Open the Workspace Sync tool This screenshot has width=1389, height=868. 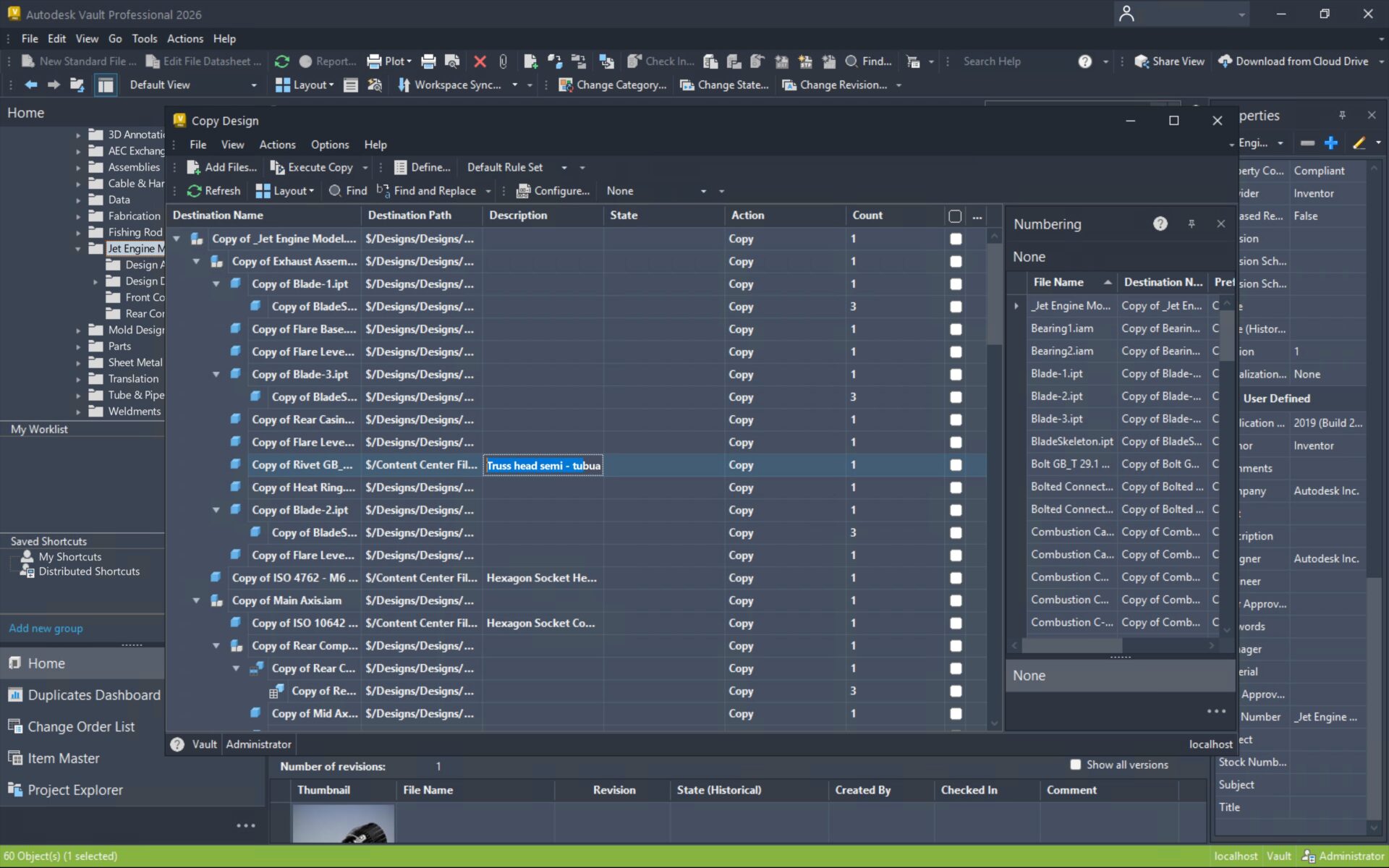(454, 85)
